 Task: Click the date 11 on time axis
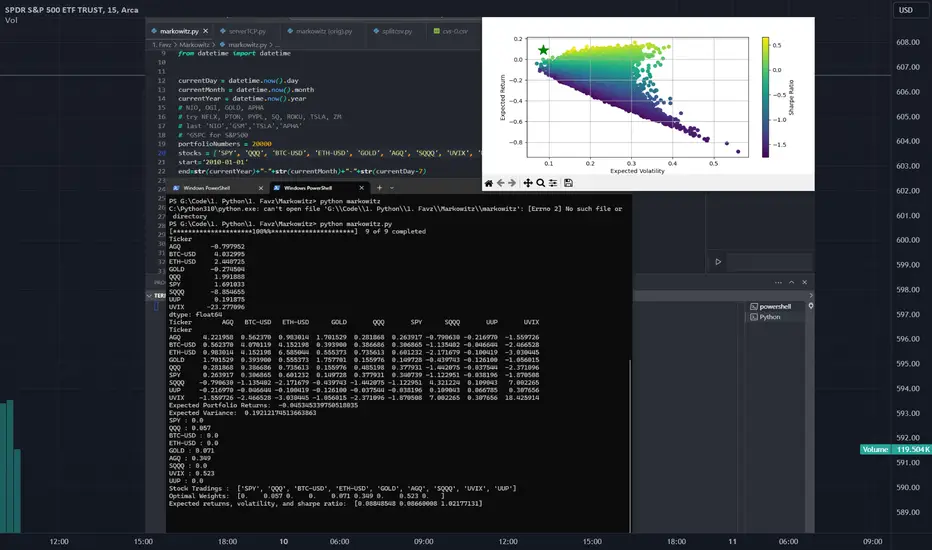pyautogui.click(x=732, y=541)
